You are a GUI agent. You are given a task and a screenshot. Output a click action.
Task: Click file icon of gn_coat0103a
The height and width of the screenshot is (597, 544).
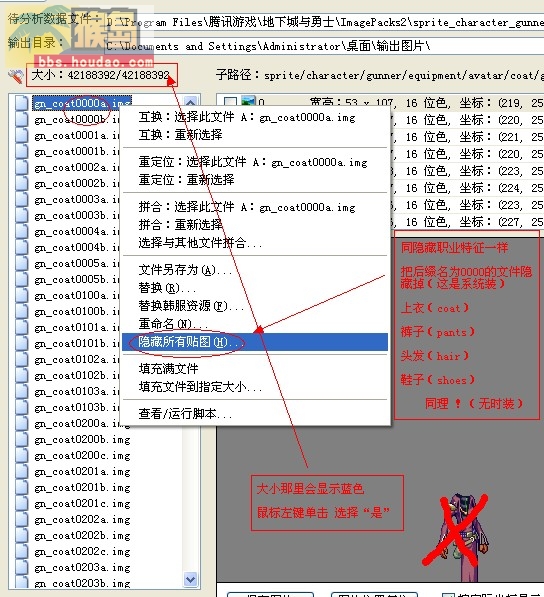point(21,391)
